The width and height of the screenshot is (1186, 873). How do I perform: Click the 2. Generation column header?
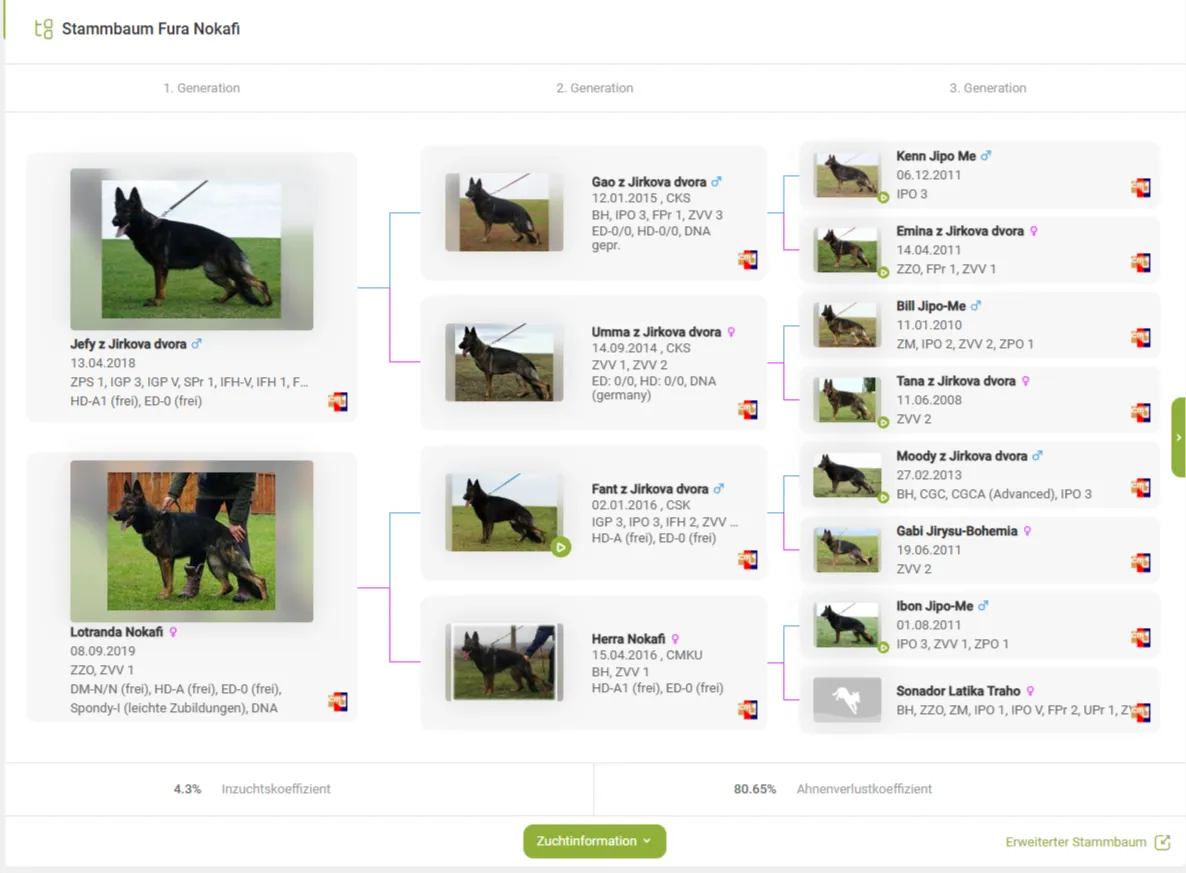point(594,88)
